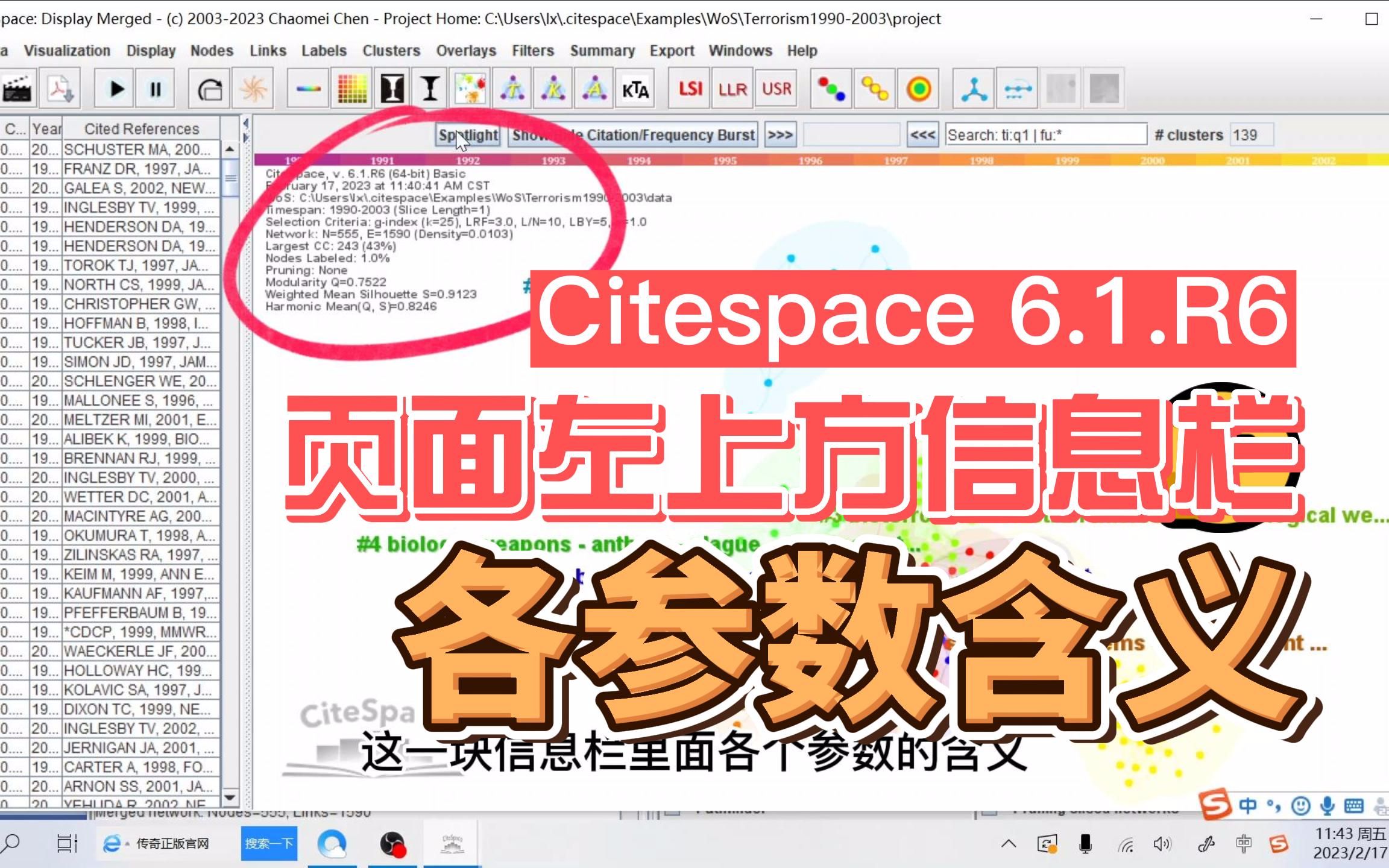The image size is (1389, 868).
Task: Open the Export menu
Action: pyautogui.click(x=672, y=51)
